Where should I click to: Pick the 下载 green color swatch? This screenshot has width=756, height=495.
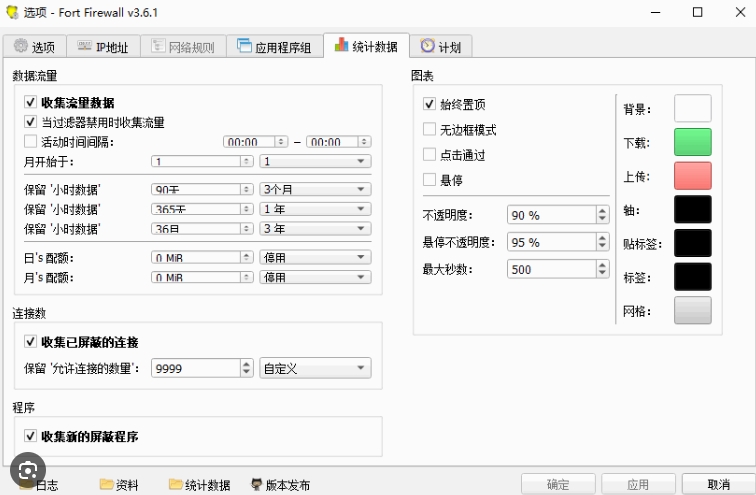(x=692, y=142)
